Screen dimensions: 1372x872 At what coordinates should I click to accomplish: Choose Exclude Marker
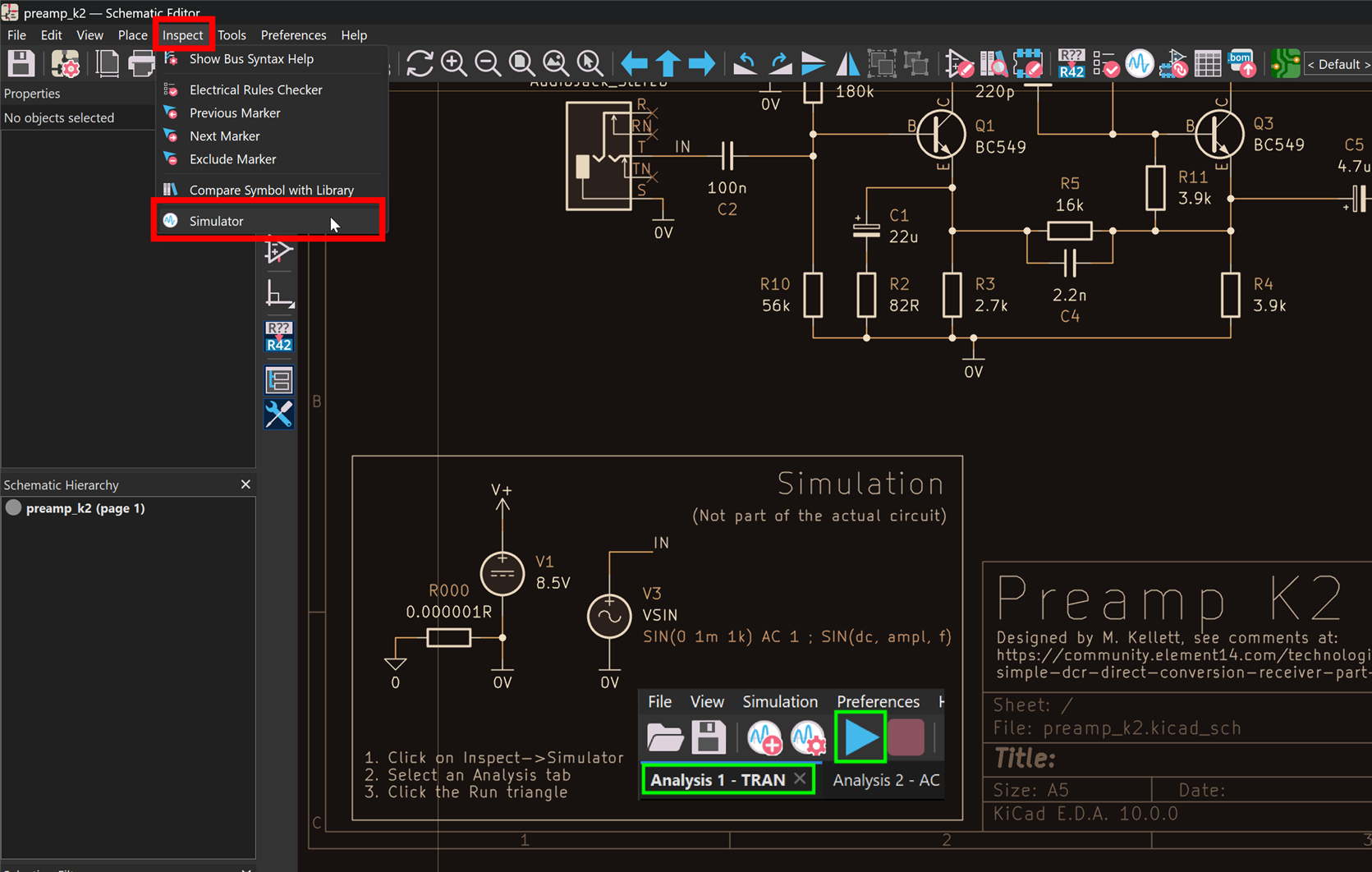click(x=272, y=158)
